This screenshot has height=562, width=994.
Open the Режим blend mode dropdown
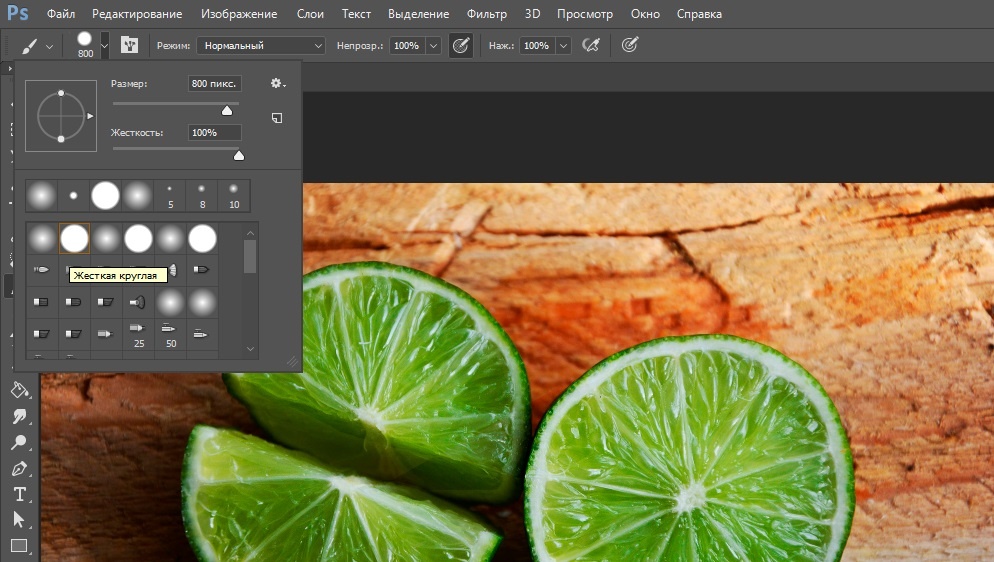(261, 46)
